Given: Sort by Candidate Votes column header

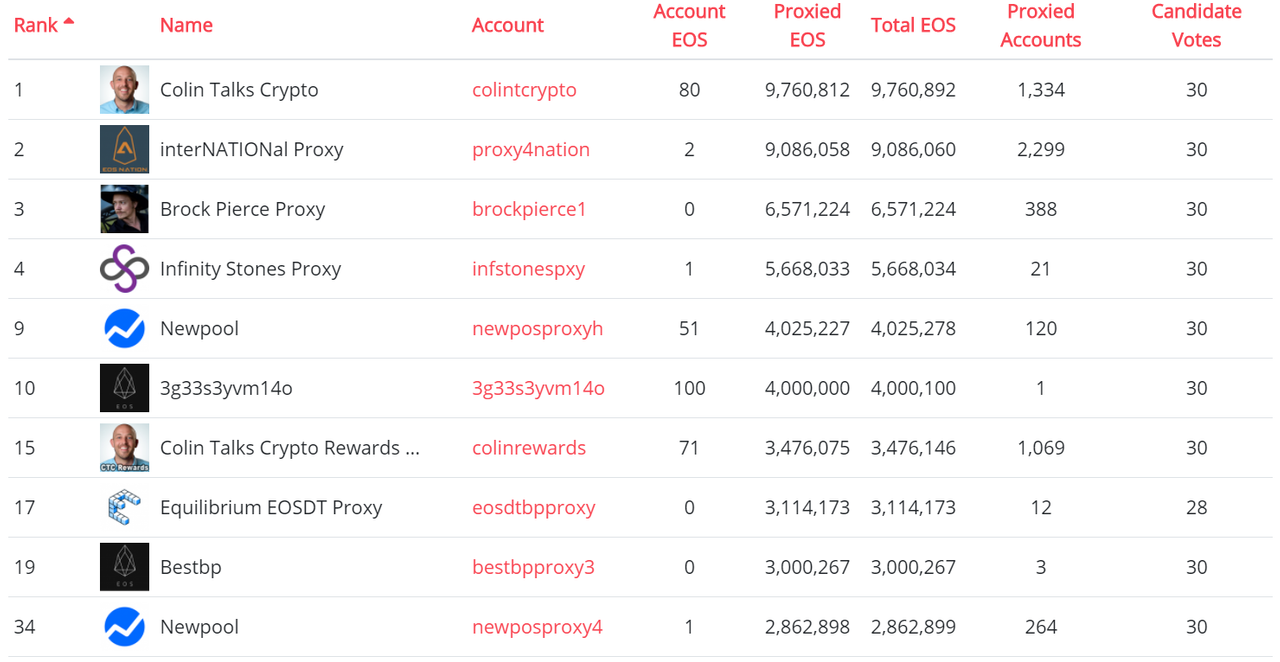Looking at the screenshot, I should [x=1196, y=26].
